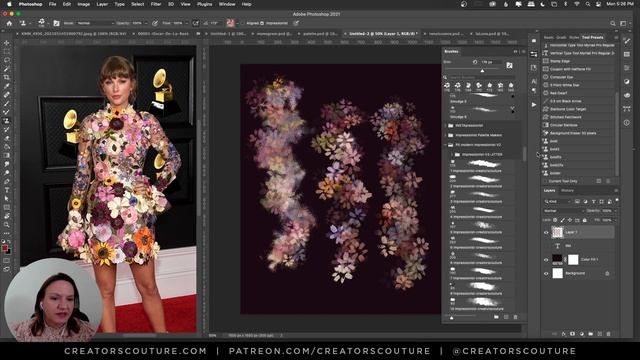Open the Mode dropdown in options bar
The height and width of the screenshot is (360, 640).
coord(96,23)
